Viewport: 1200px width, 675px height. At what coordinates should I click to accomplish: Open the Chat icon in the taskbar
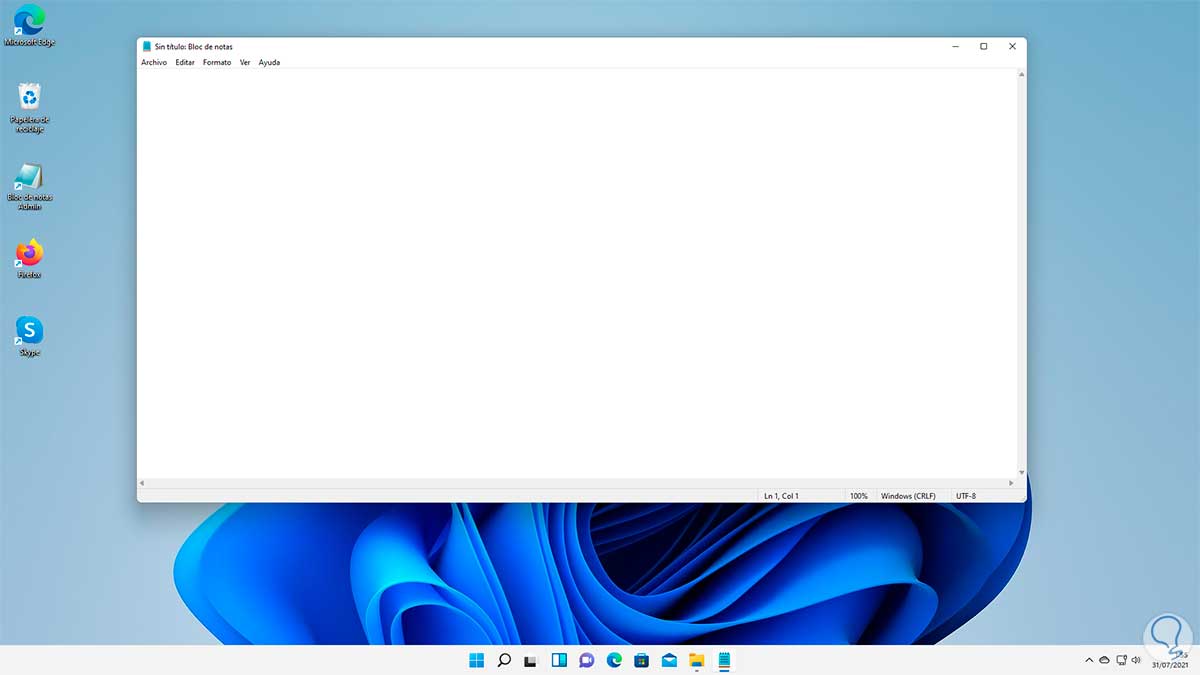(x=586, y=660)
